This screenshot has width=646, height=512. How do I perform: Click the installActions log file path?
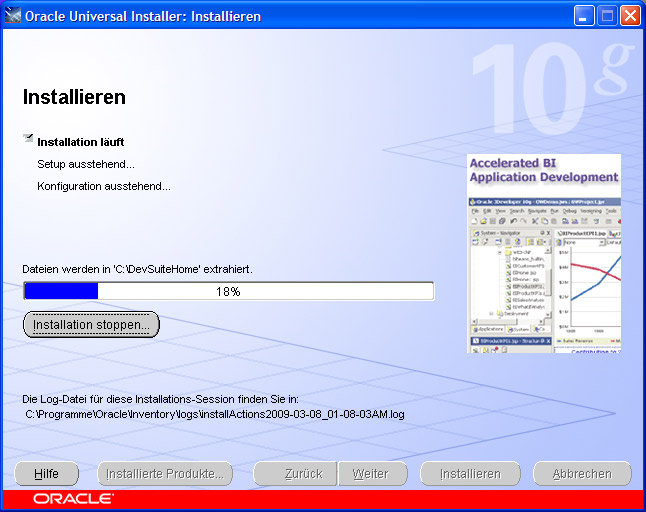tap(215, 414)
